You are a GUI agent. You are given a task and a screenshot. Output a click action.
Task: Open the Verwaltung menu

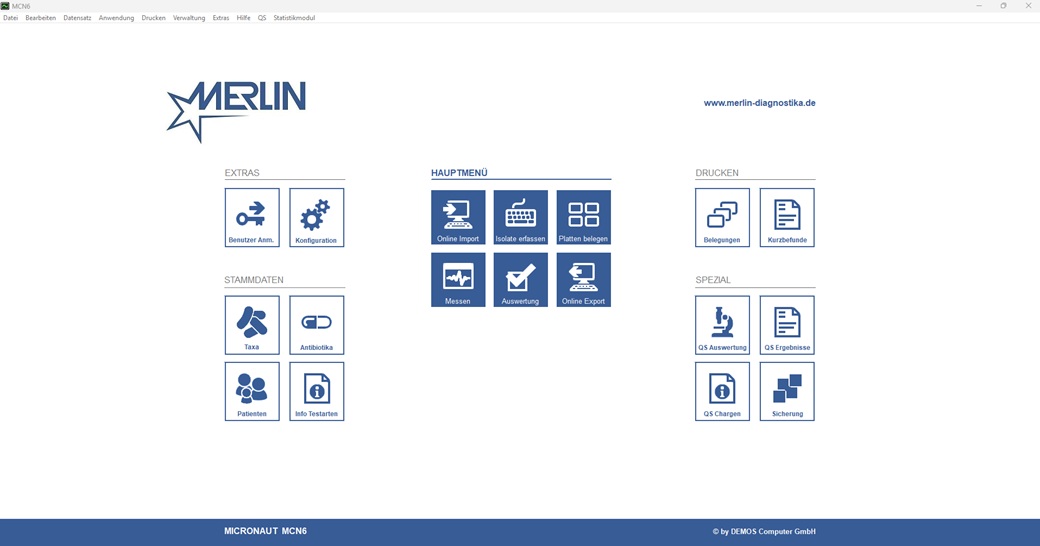[x=189, y=18]
